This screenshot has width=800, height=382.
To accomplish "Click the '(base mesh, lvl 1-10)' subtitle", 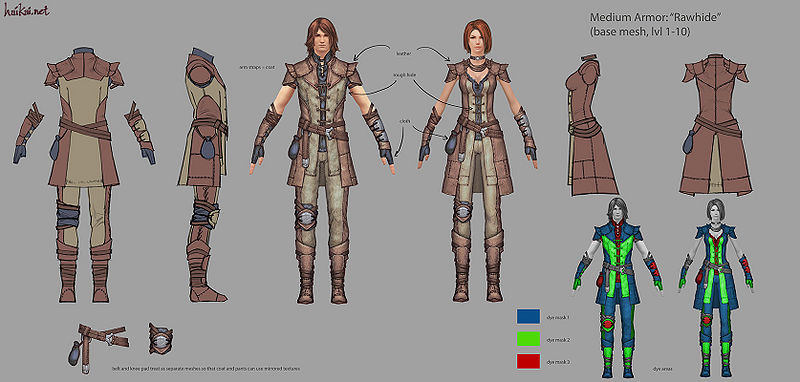I will [x=640, y=32].
